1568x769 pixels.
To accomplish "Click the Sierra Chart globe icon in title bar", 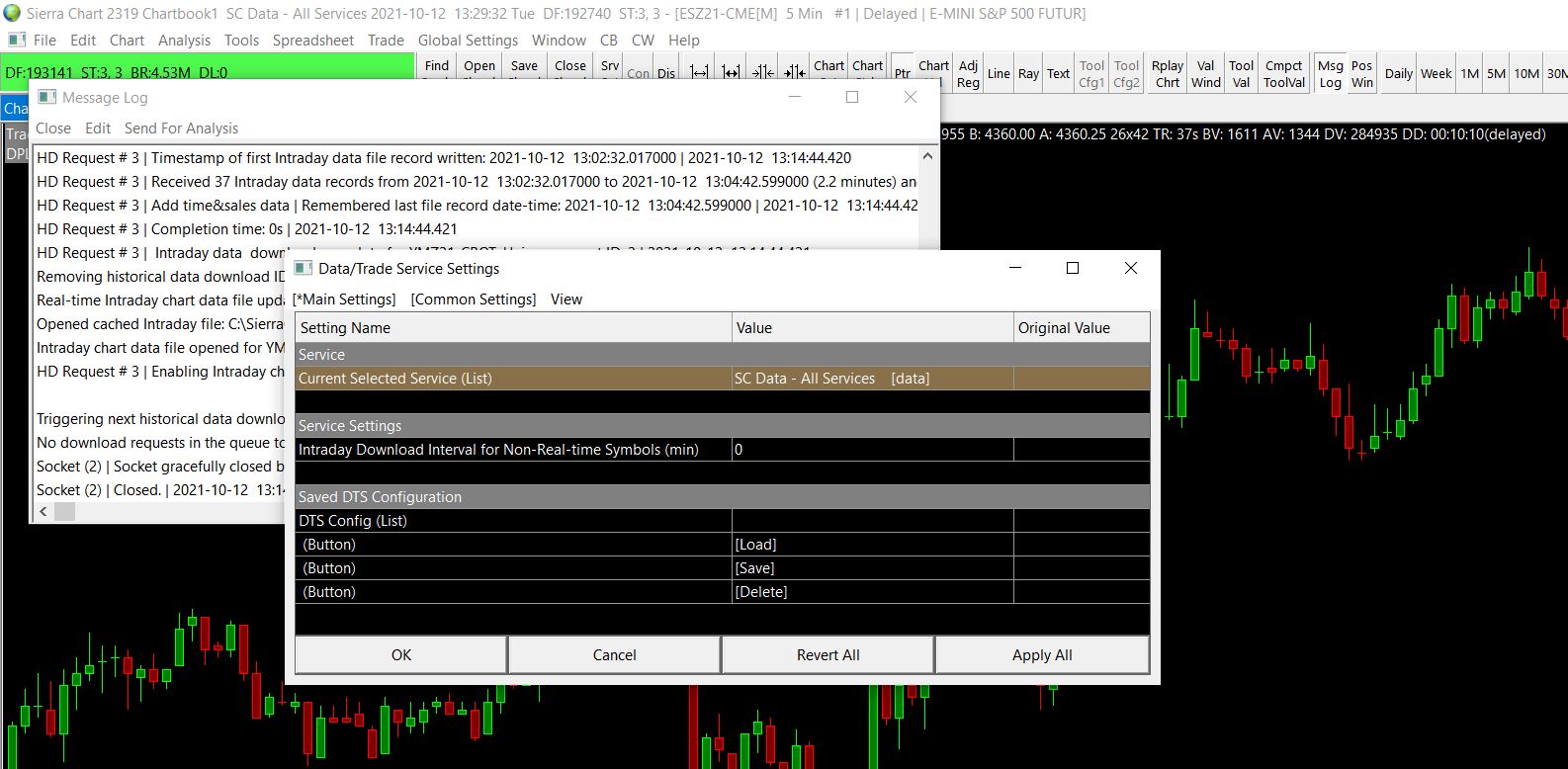I will 12,13.
